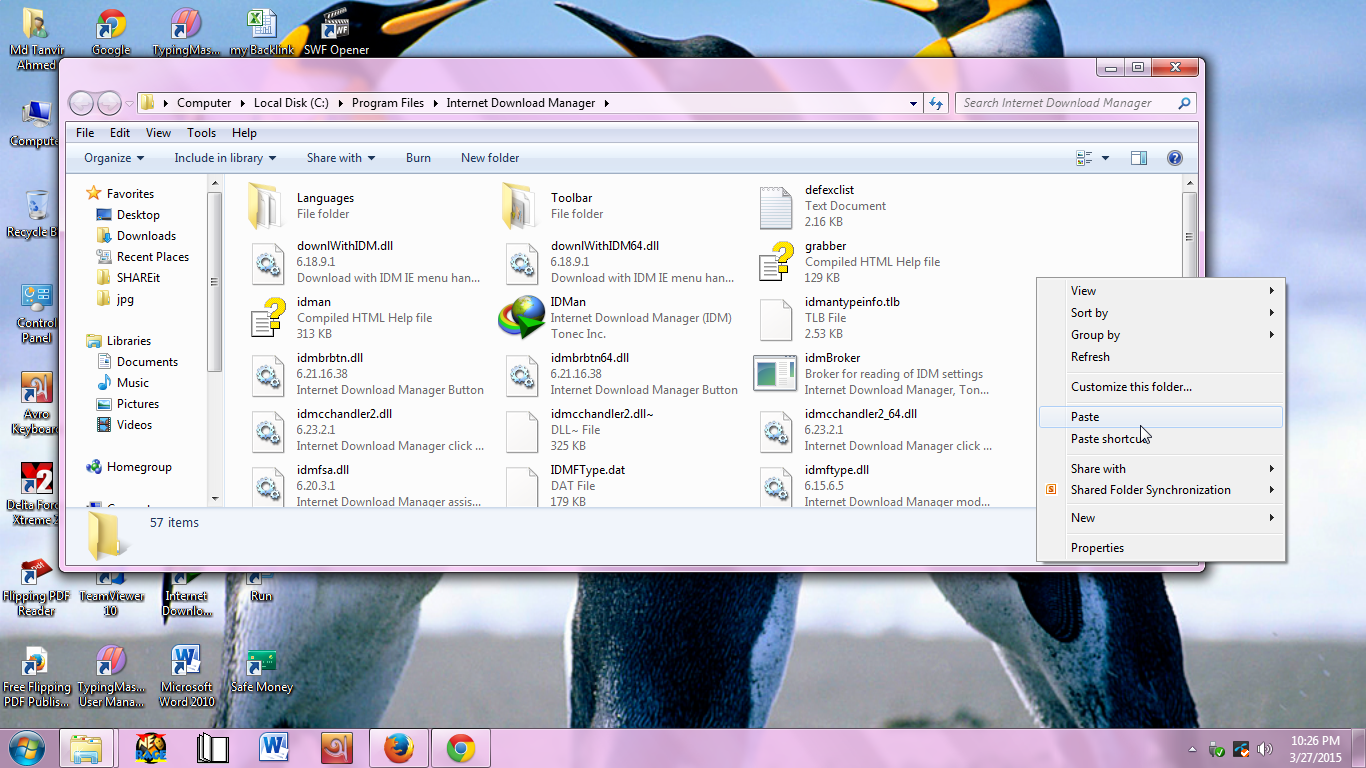Open the Tools menu
The height and width of the screenshot is (768, 1366).
201,133
